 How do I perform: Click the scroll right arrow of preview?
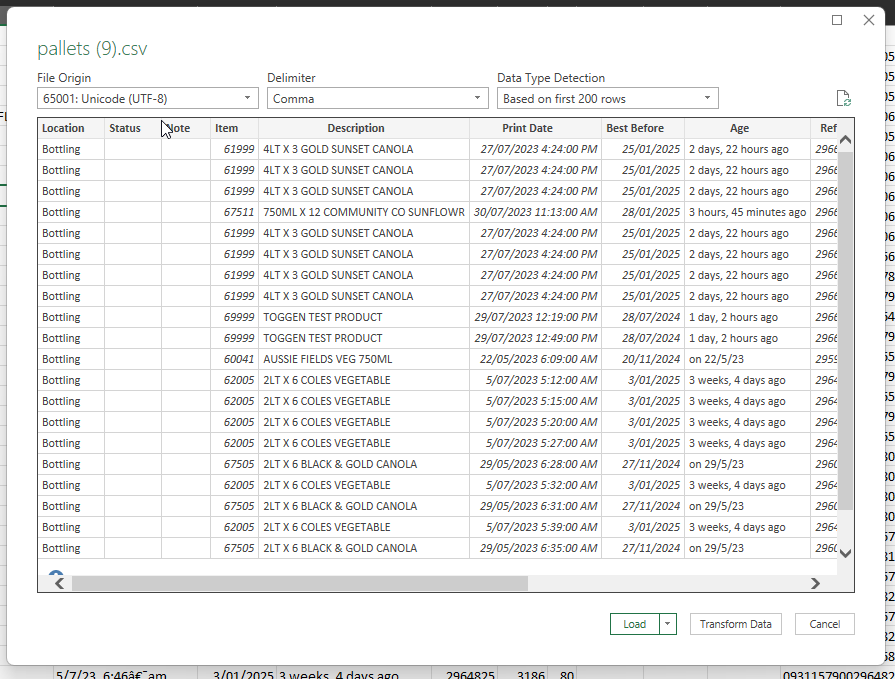point(816,583)
